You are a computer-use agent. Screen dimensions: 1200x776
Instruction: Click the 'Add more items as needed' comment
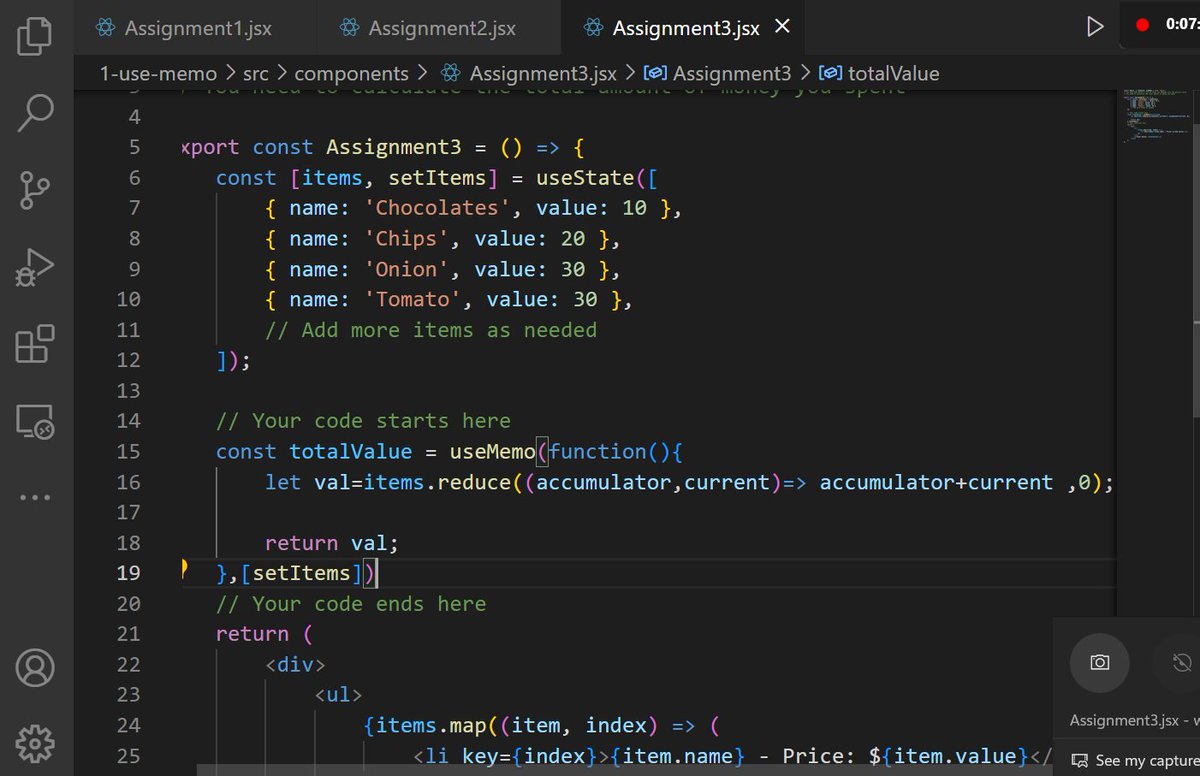[x=431, y=330]
